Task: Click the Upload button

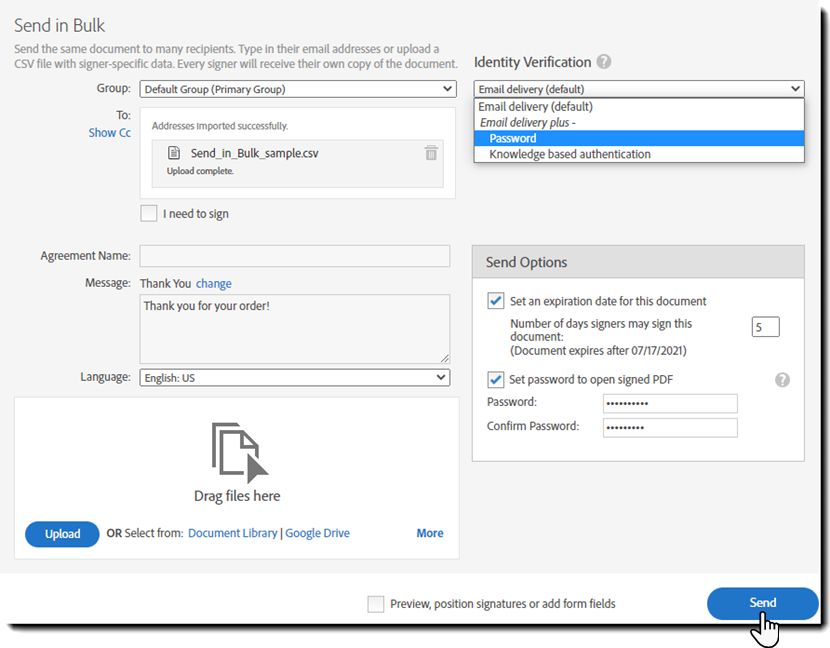Action: 62,534
